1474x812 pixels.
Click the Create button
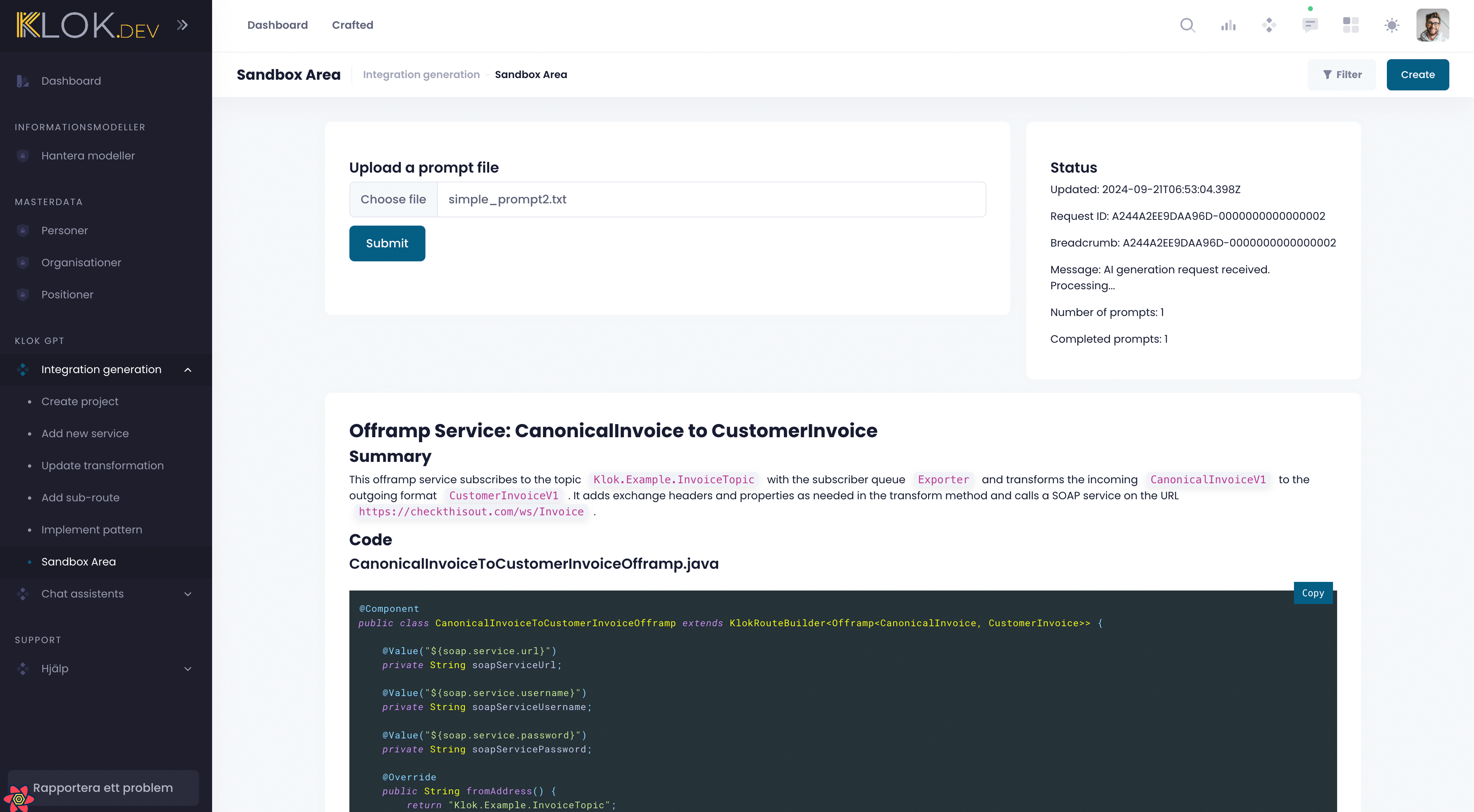[x=1417, y=74]
